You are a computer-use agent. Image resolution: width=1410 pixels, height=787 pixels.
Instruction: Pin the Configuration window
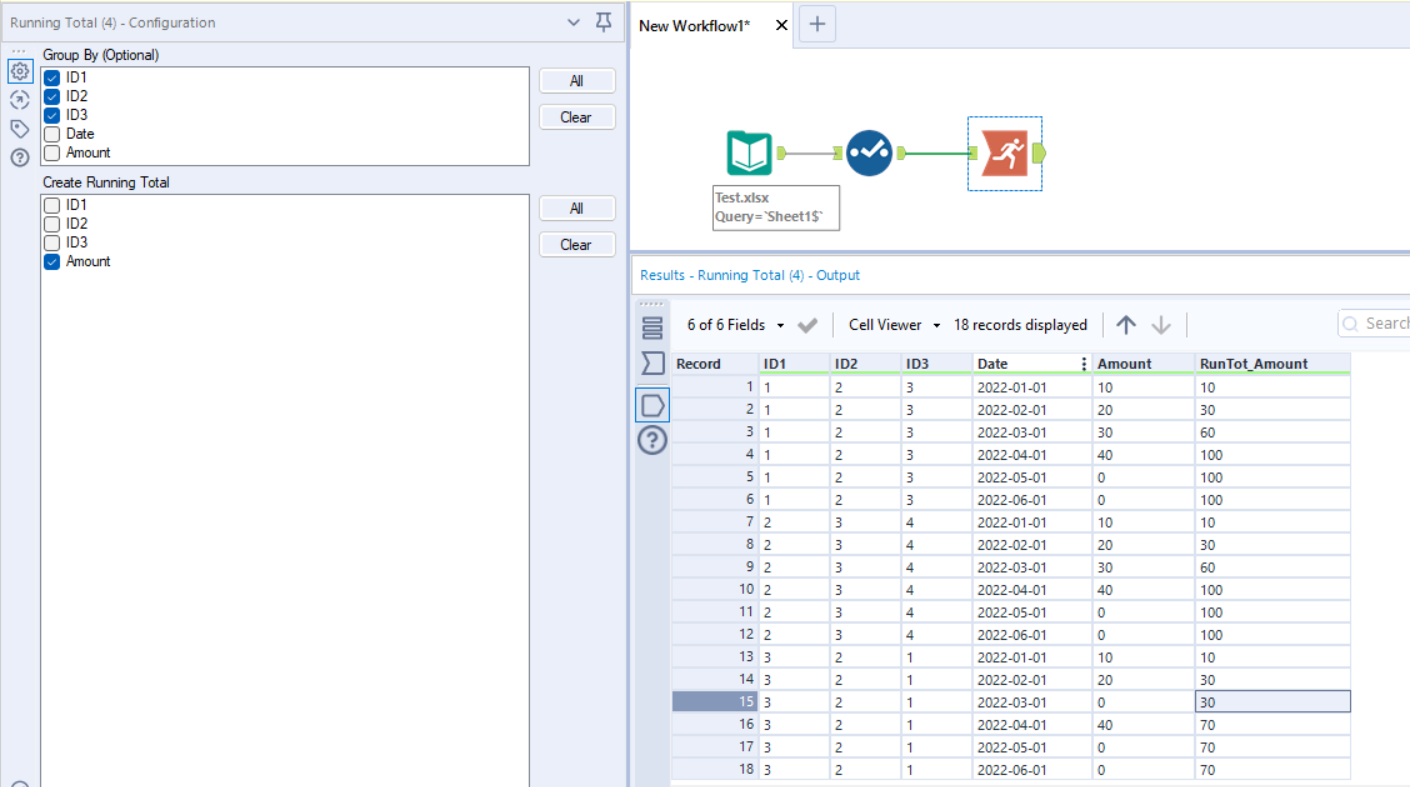pos(603,22)
